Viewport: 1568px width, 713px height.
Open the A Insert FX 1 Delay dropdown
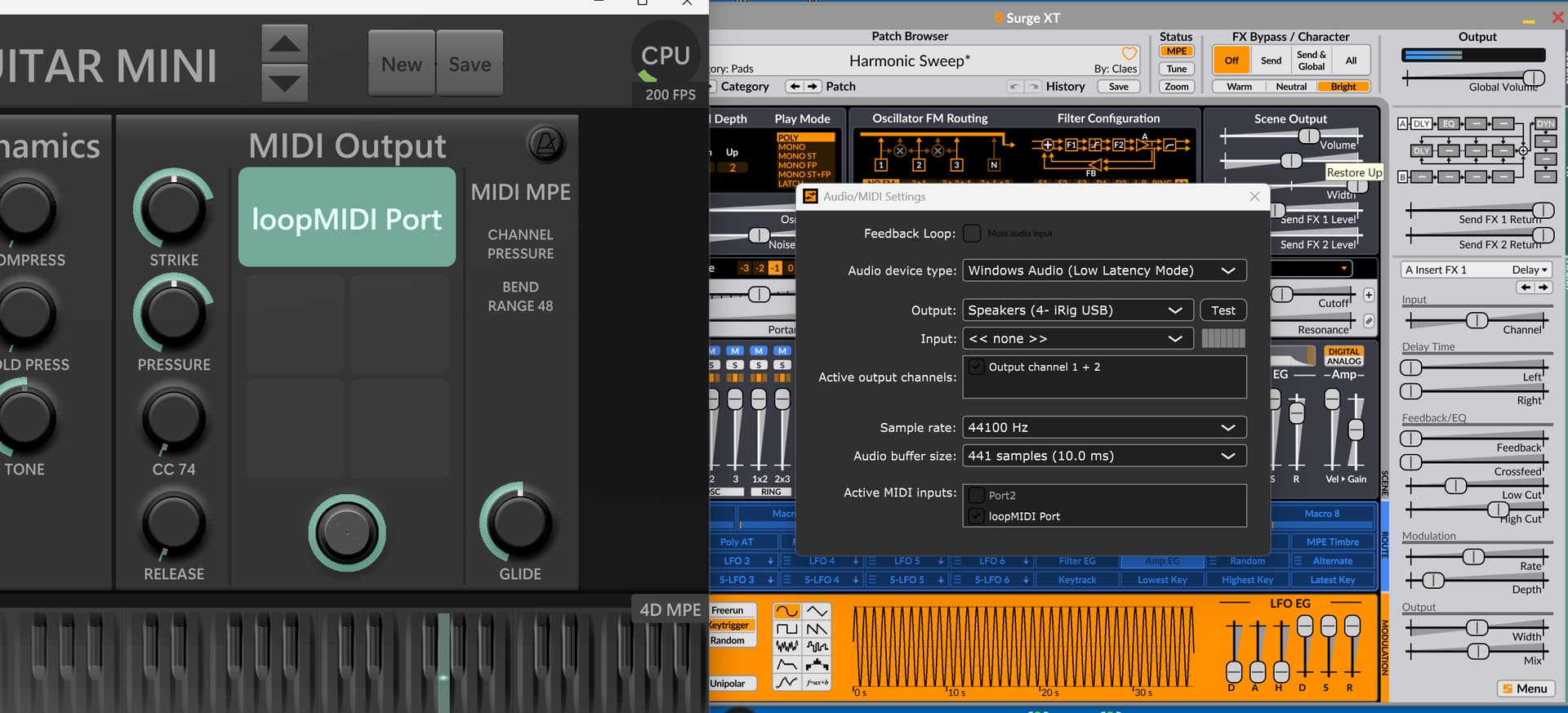[x=1475, y=270]
